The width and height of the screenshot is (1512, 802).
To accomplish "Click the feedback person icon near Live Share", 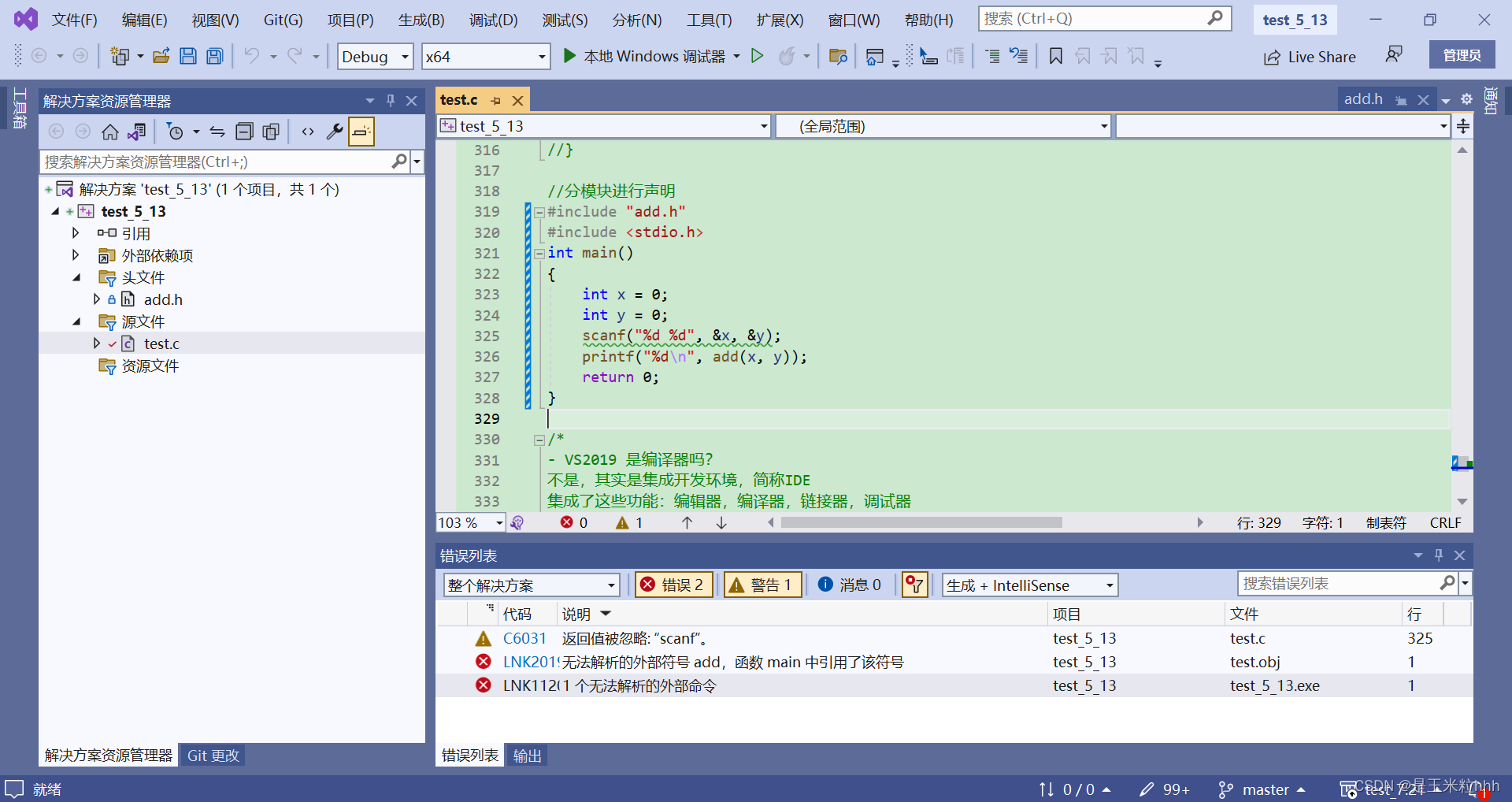I will (x=1394, y=54).
